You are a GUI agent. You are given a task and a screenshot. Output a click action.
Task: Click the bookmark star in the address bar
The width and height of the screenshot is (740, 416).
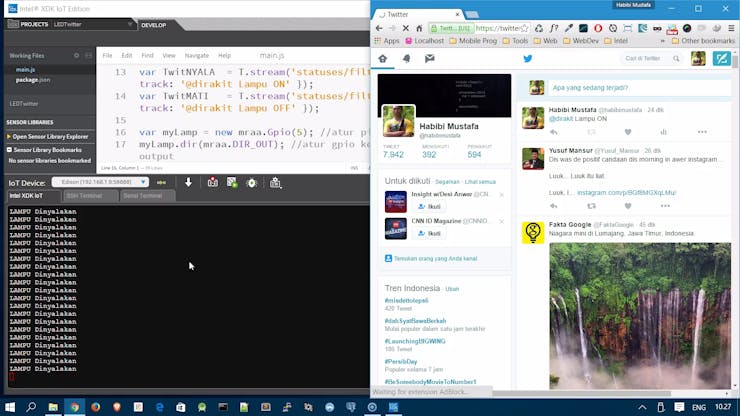click(x=524, y=28)
